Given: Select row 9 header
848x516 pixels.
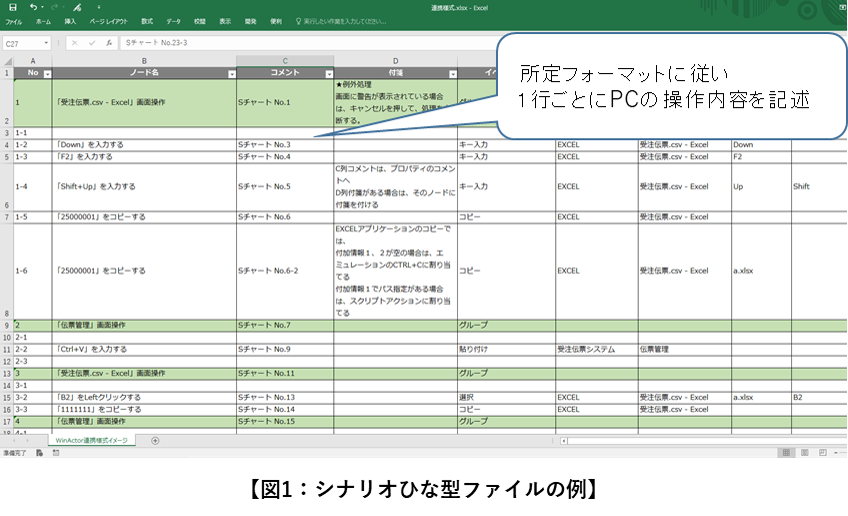Looking at the screenshot, I should 7,326.
